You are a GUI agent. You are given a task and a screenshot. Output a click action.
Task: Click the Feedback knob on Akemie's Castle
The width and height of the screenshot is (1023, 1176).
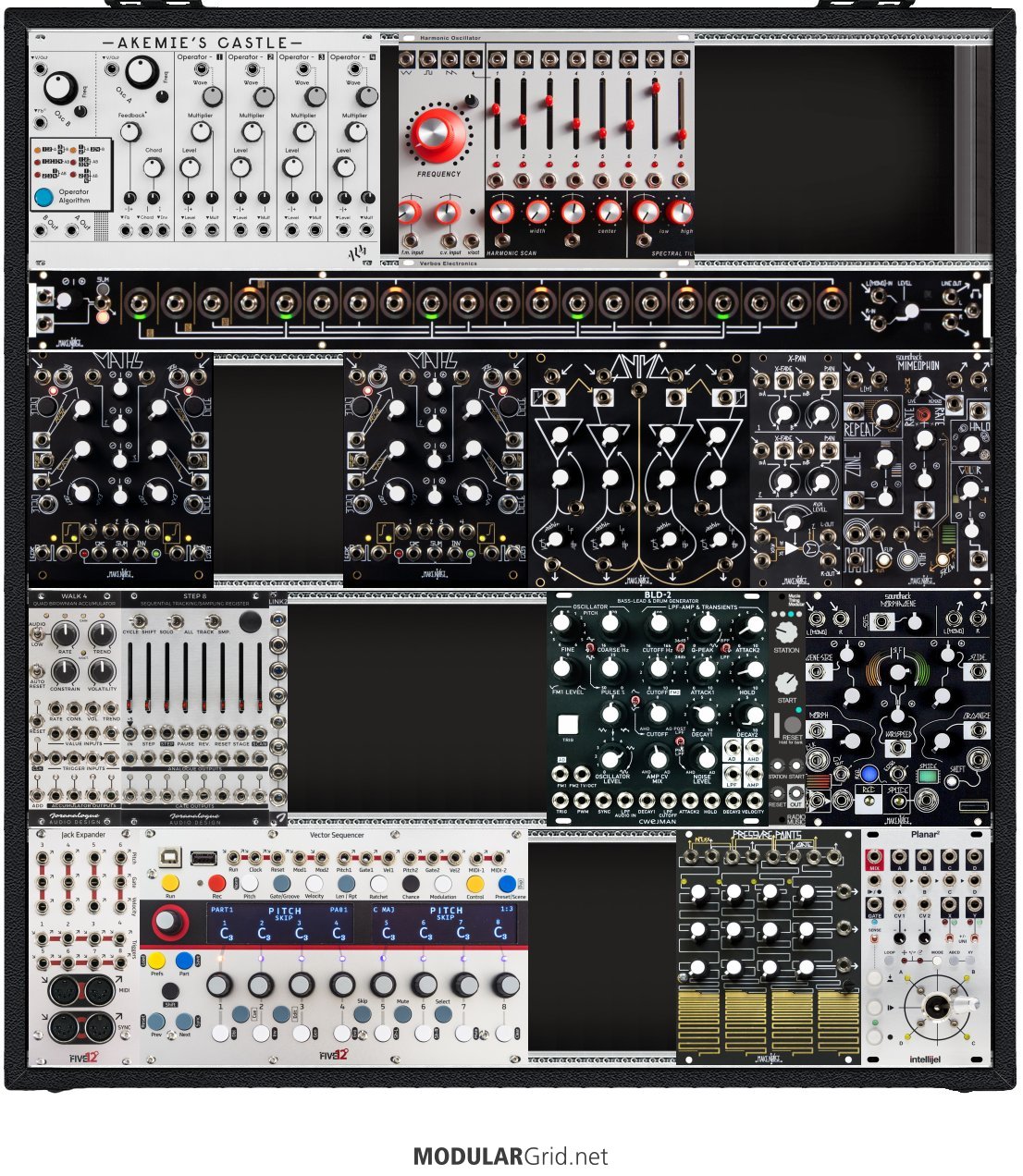(x=130, y=132)
